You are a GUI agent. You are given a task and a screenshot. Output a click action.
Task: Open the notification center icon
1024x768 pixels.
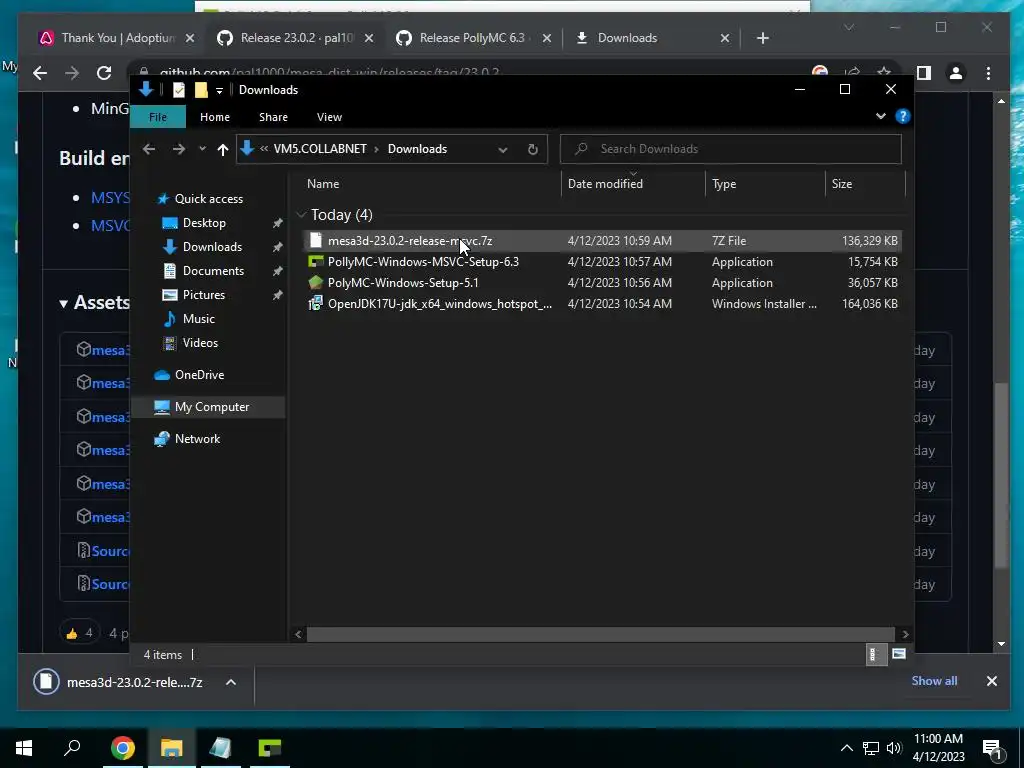click(x=992, y=748)
